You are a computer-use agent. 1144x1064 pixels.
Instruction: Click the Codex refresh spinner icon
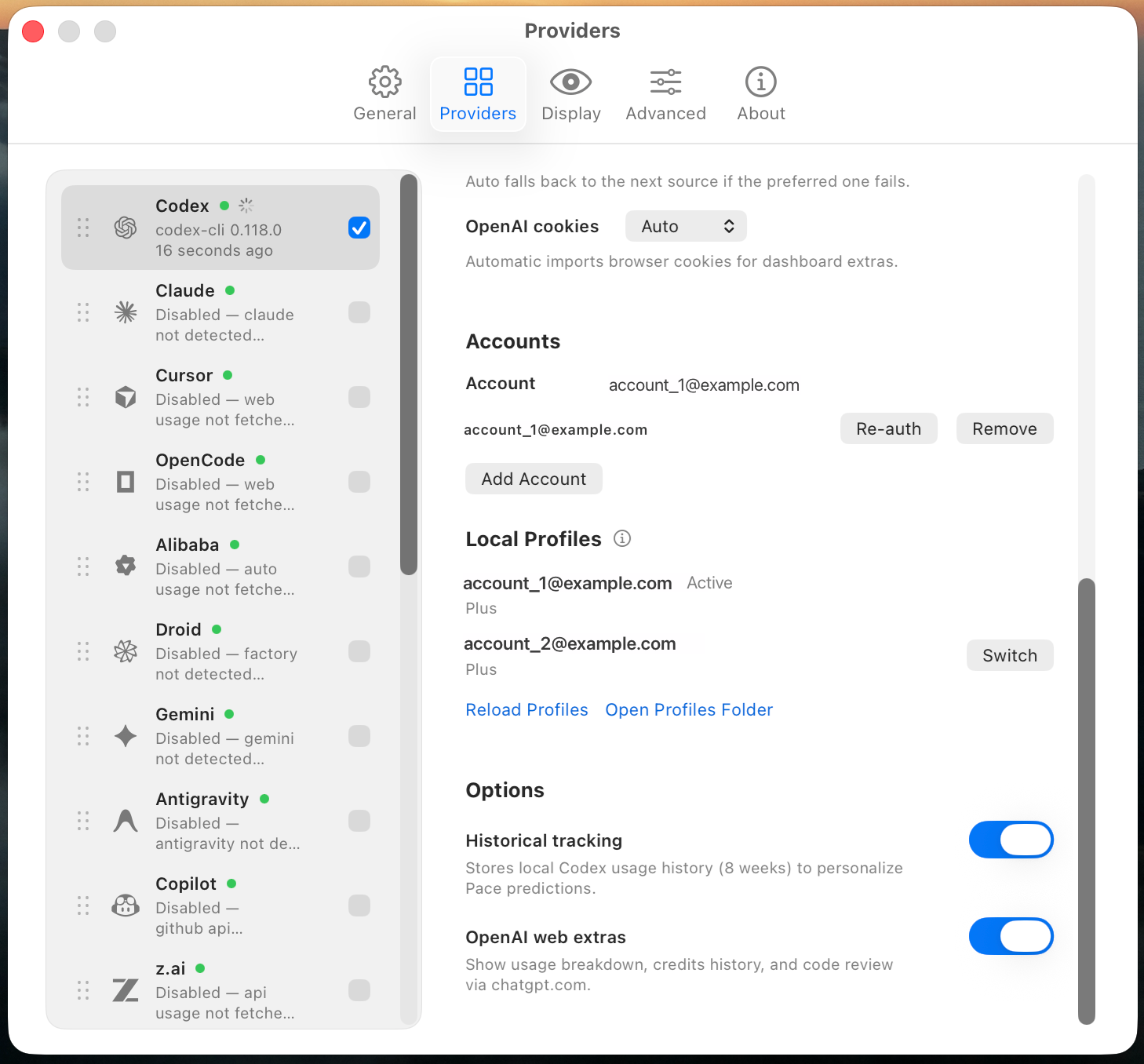[246, 206]
